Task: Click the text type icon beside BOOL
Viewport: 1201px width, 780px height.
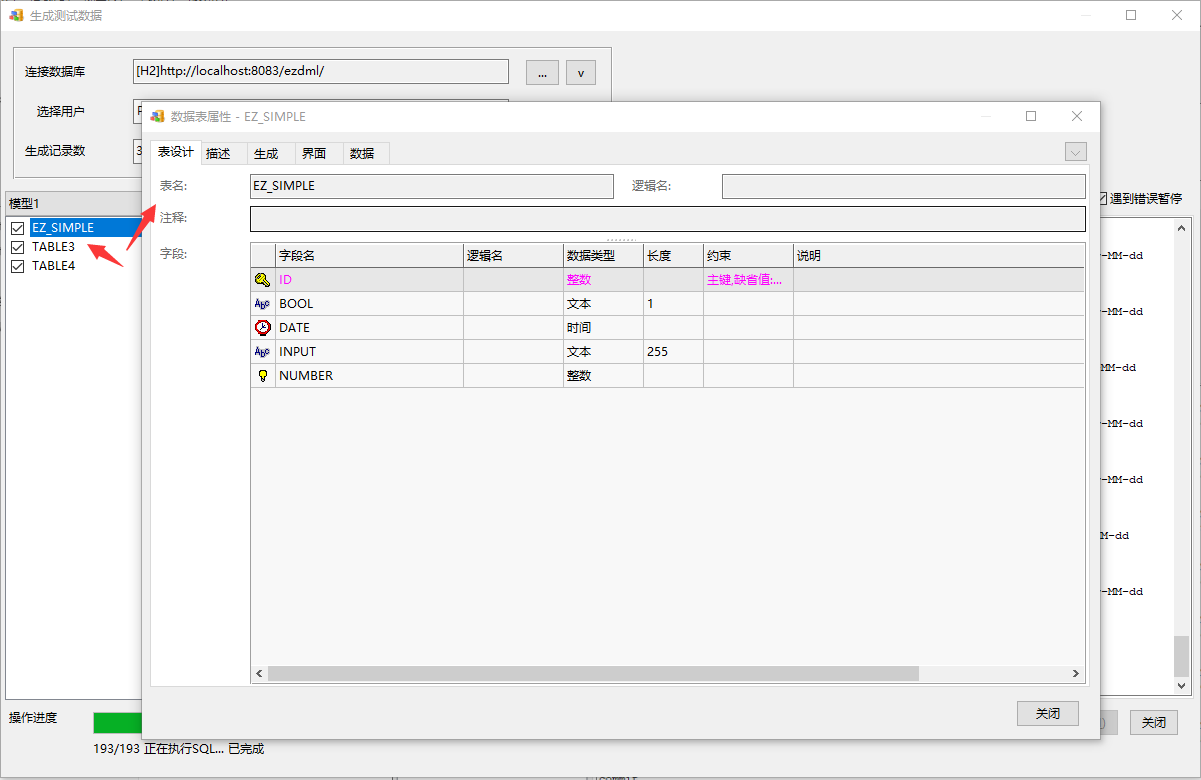Action: coord(263,304)
